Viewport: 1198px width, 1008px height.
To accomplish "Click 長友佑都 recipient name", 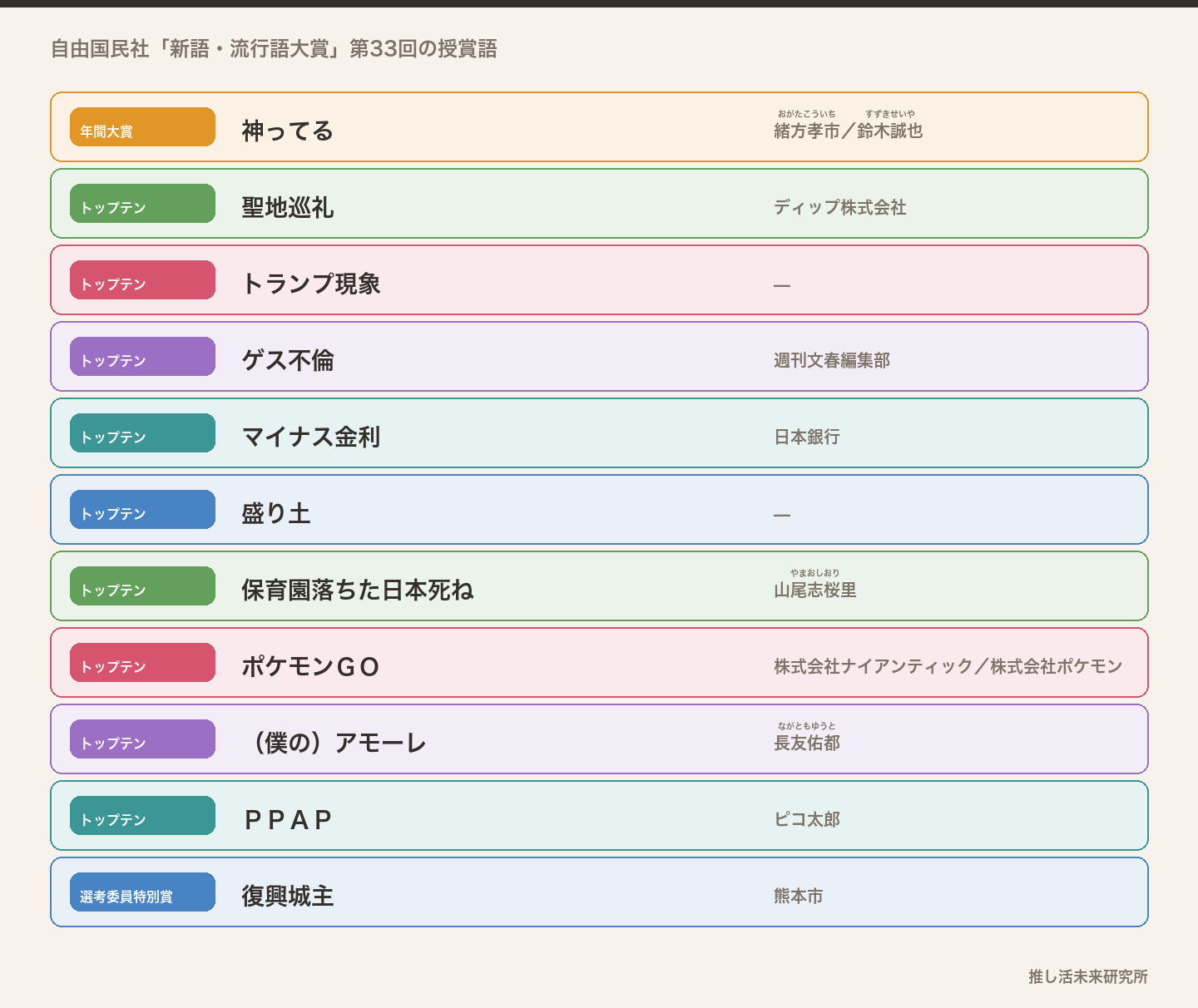I will coord(806,743).
